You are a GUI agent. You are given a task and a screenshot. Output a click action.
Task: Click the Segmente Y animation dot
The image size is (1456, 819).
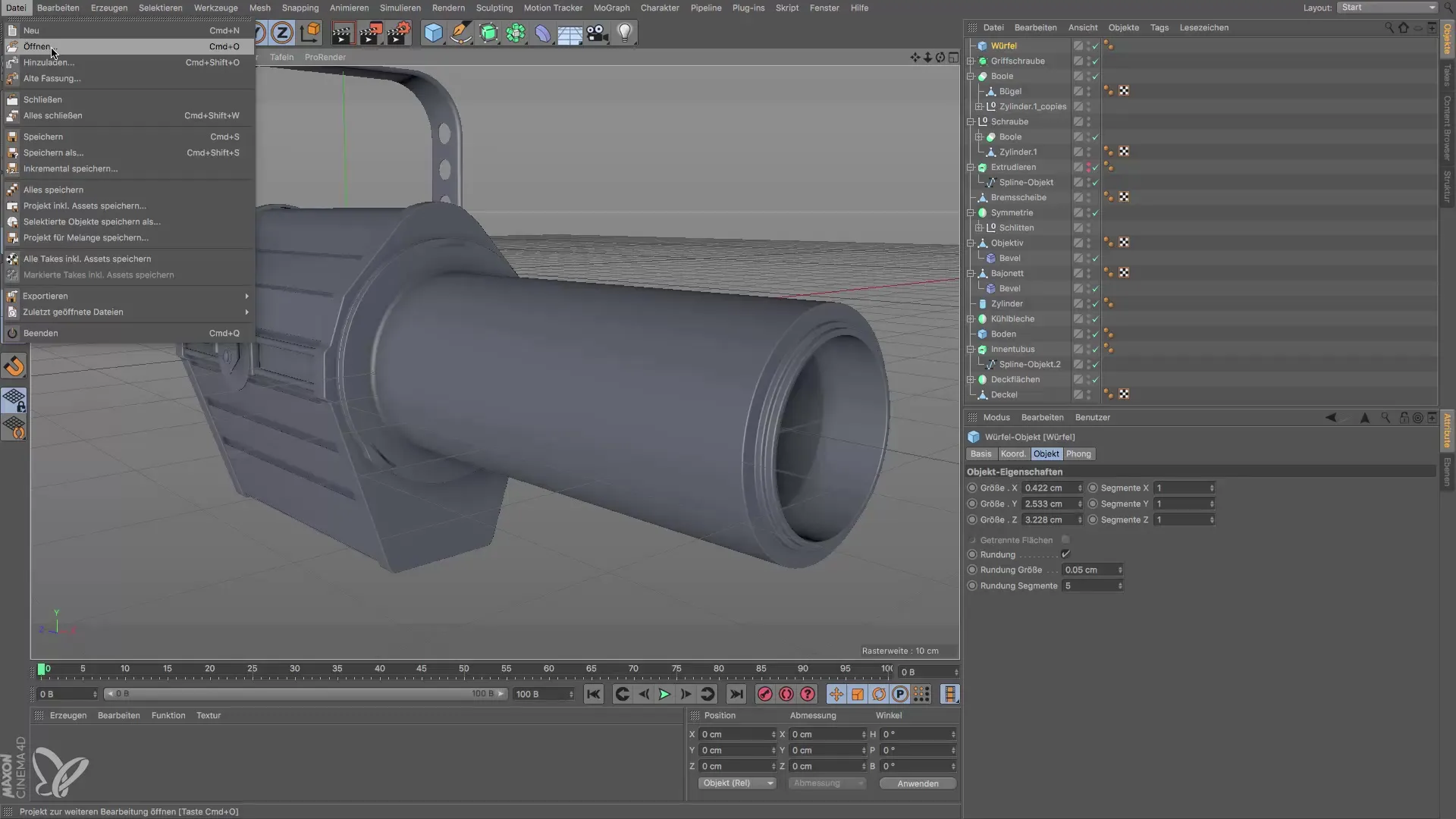point(1093,504)
